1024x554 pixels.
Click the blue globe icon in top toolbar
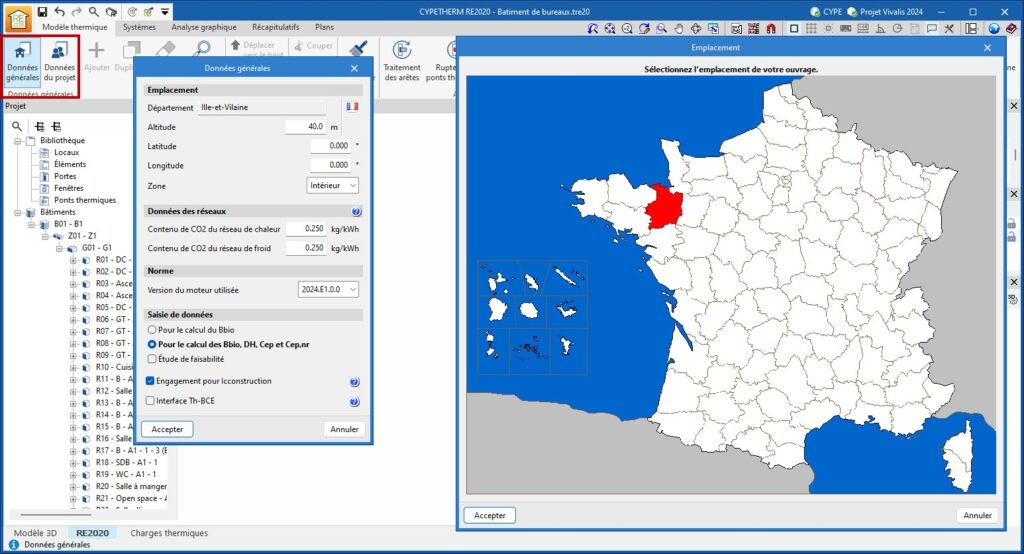tap(994, 28)
